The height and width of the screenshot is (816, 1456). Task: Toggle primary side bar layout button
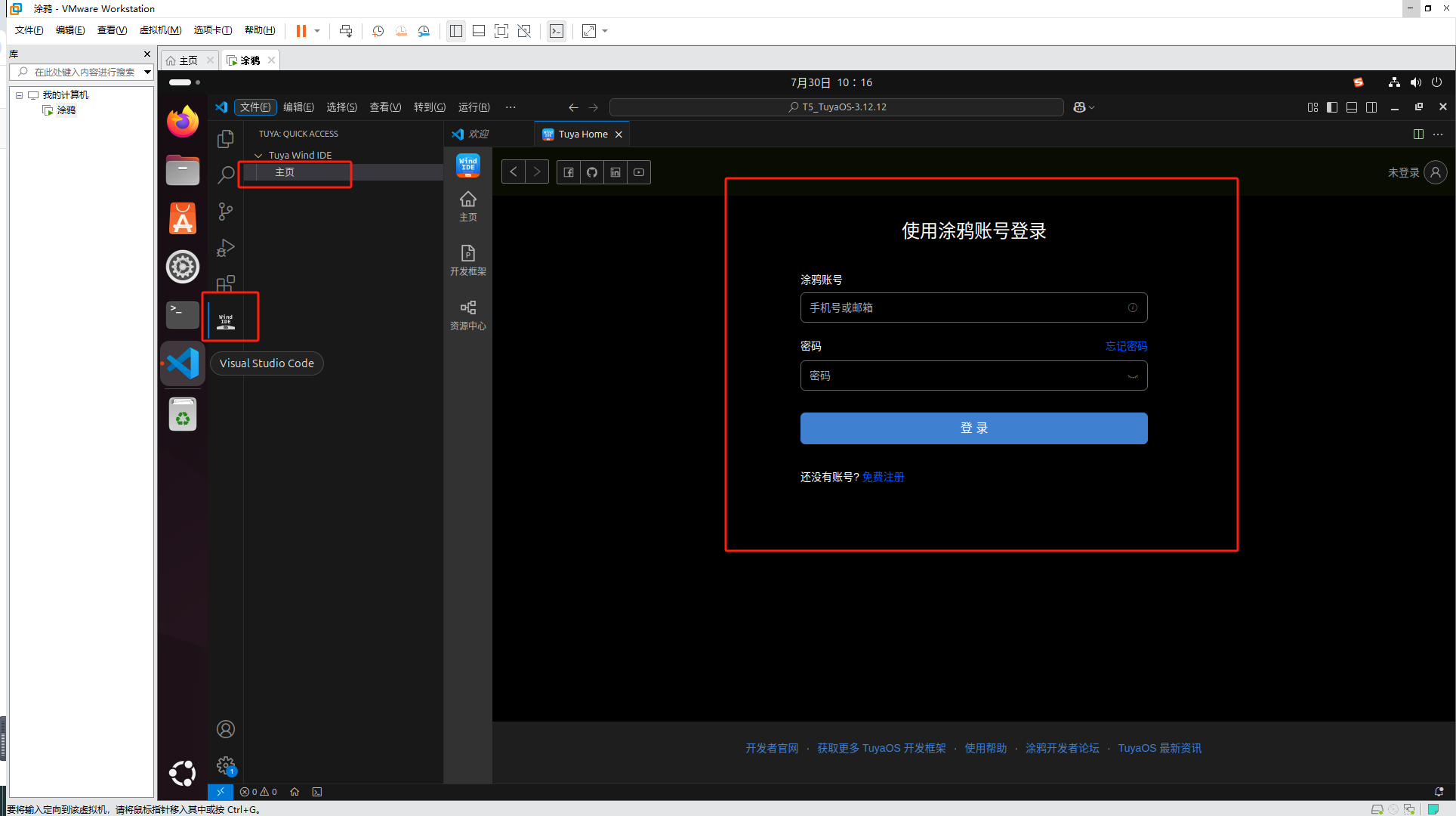(x=1332, y=107)
